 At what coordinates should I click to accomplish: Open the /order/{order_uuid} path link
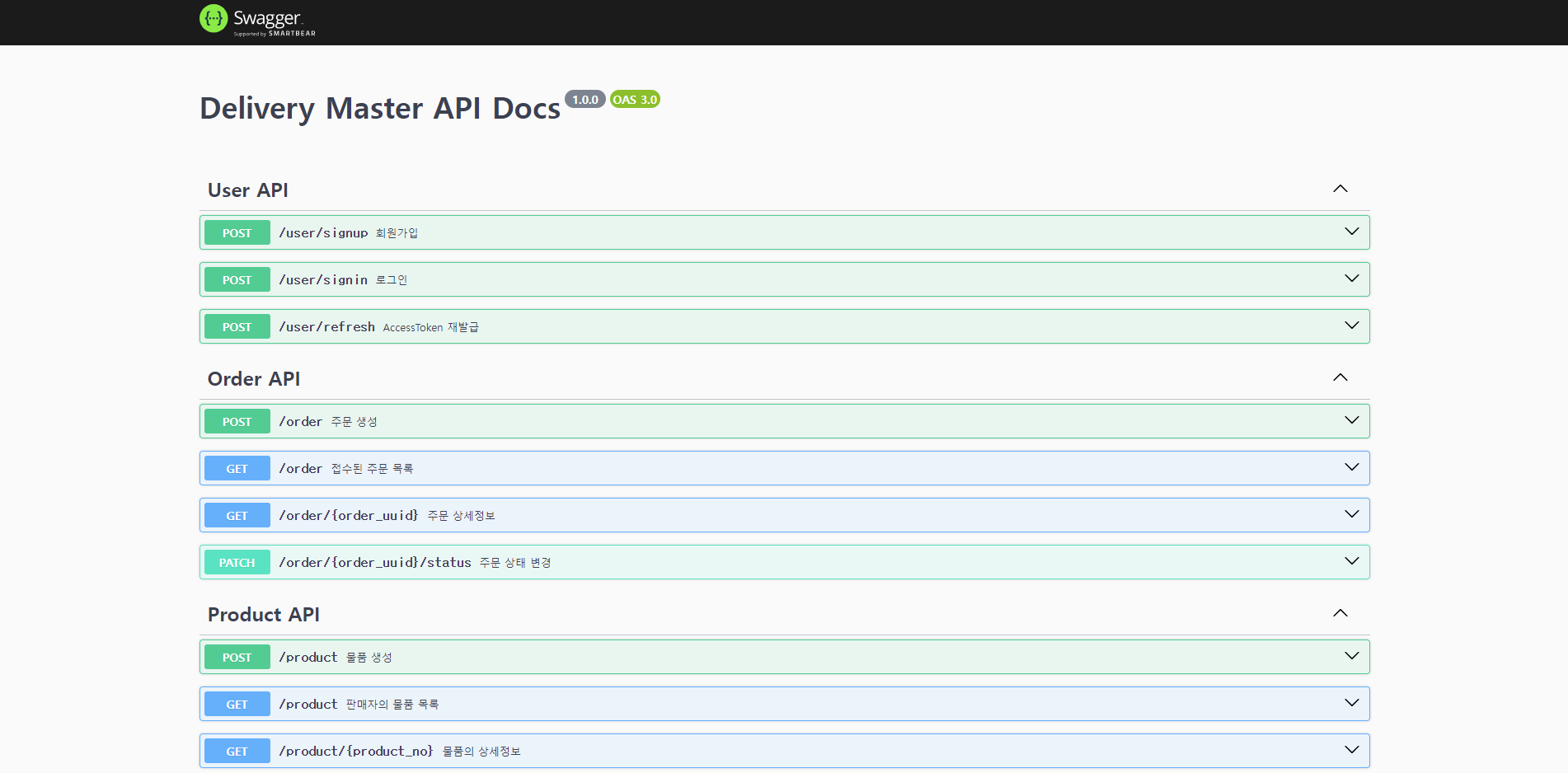coord(348,515)
